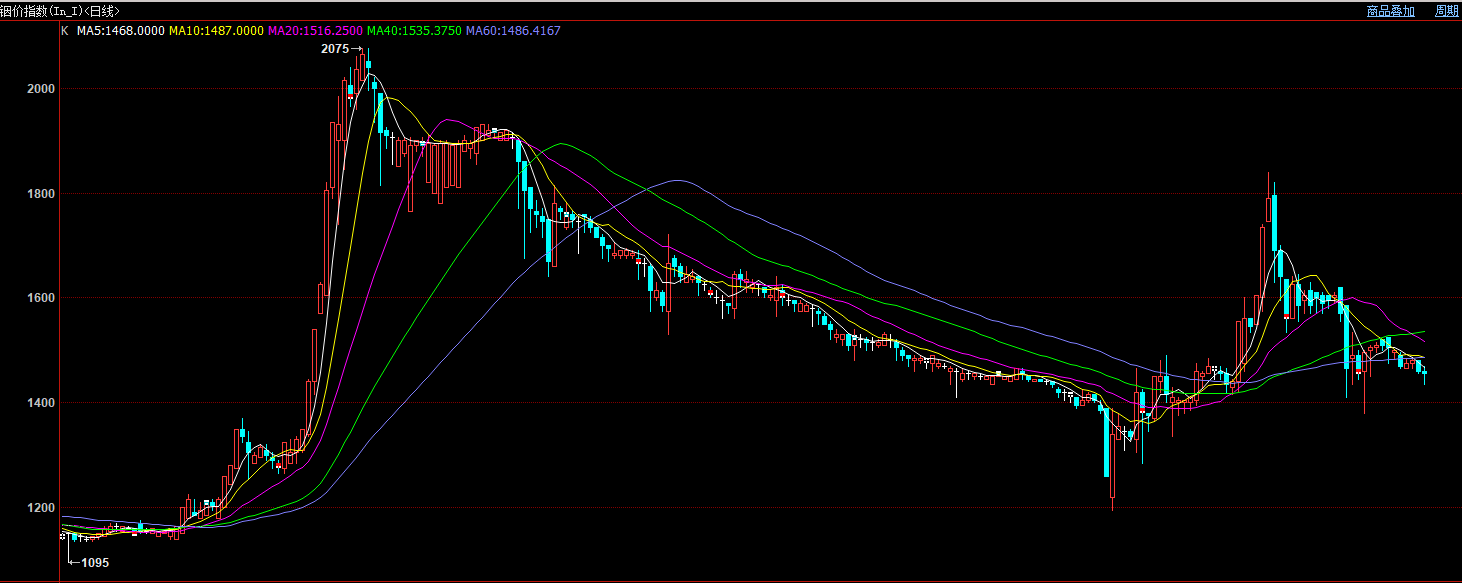Select the K indicator label
This screenshot has height=583, width=1462.
(x=65, y=31)
